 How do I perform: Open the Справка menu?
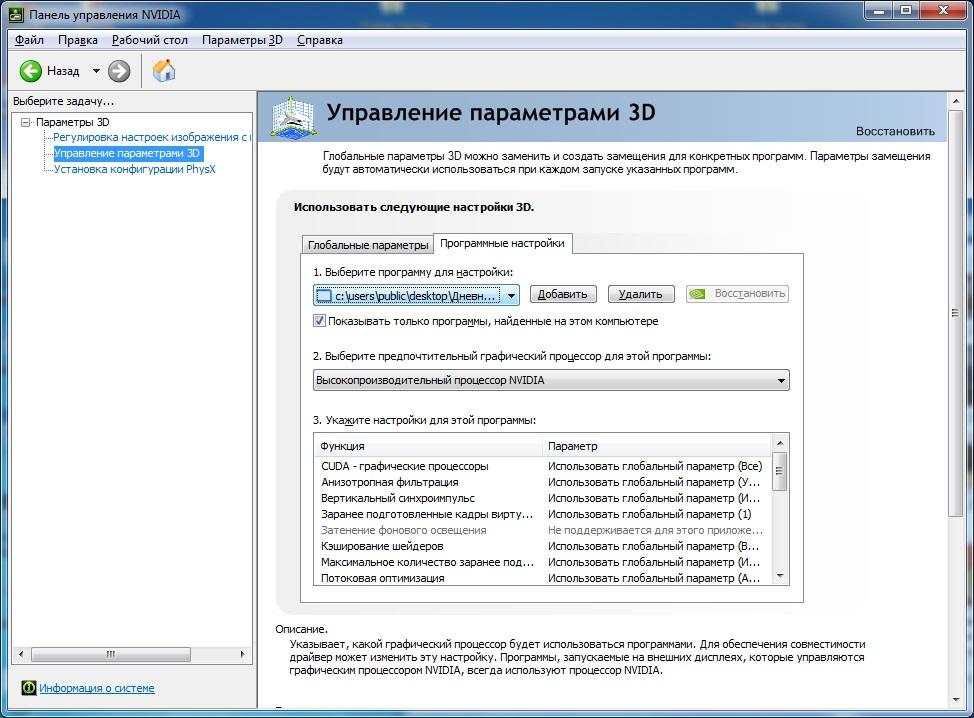point(320,40)
